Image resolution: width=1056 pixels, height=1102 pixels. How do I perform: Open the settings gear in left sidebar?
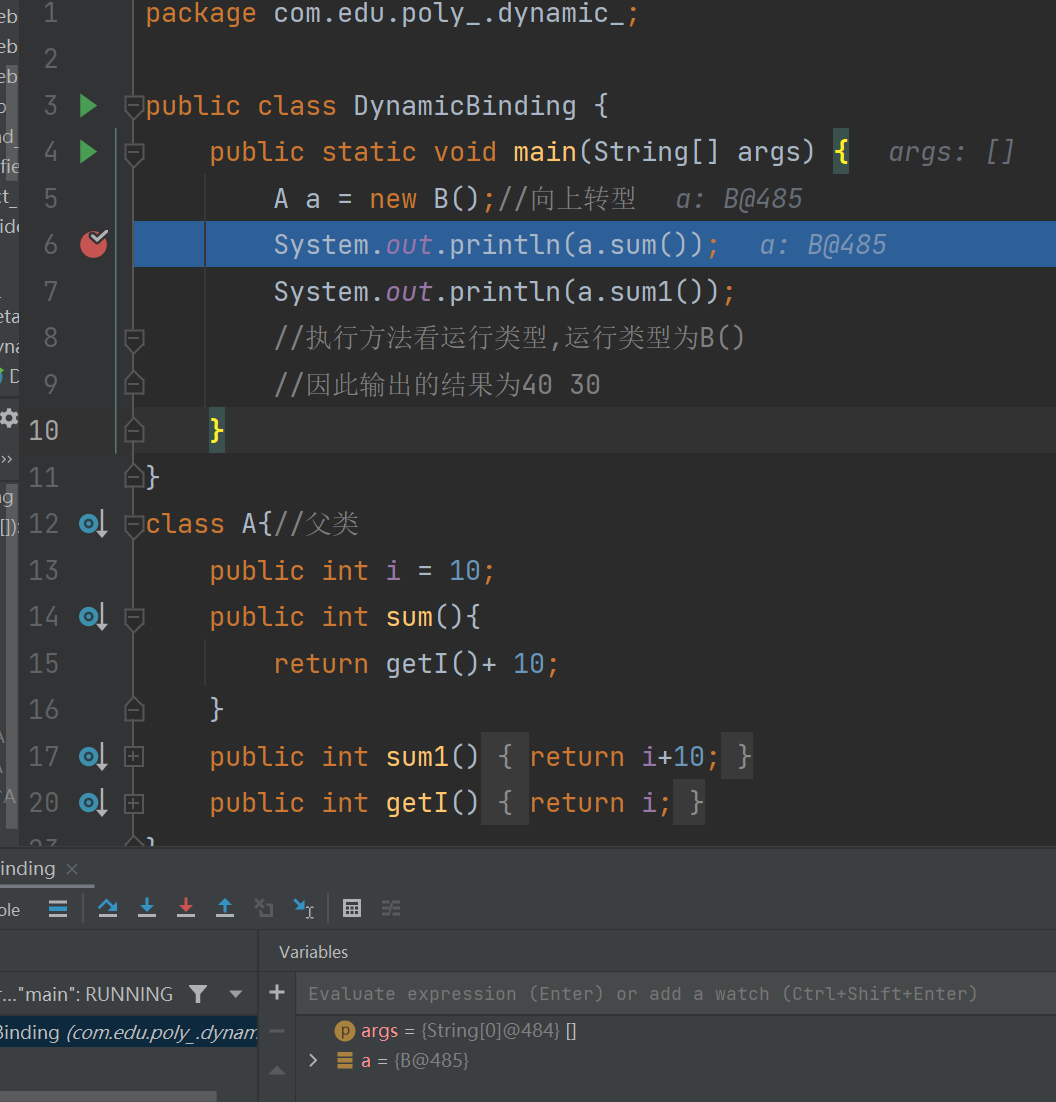9,418
